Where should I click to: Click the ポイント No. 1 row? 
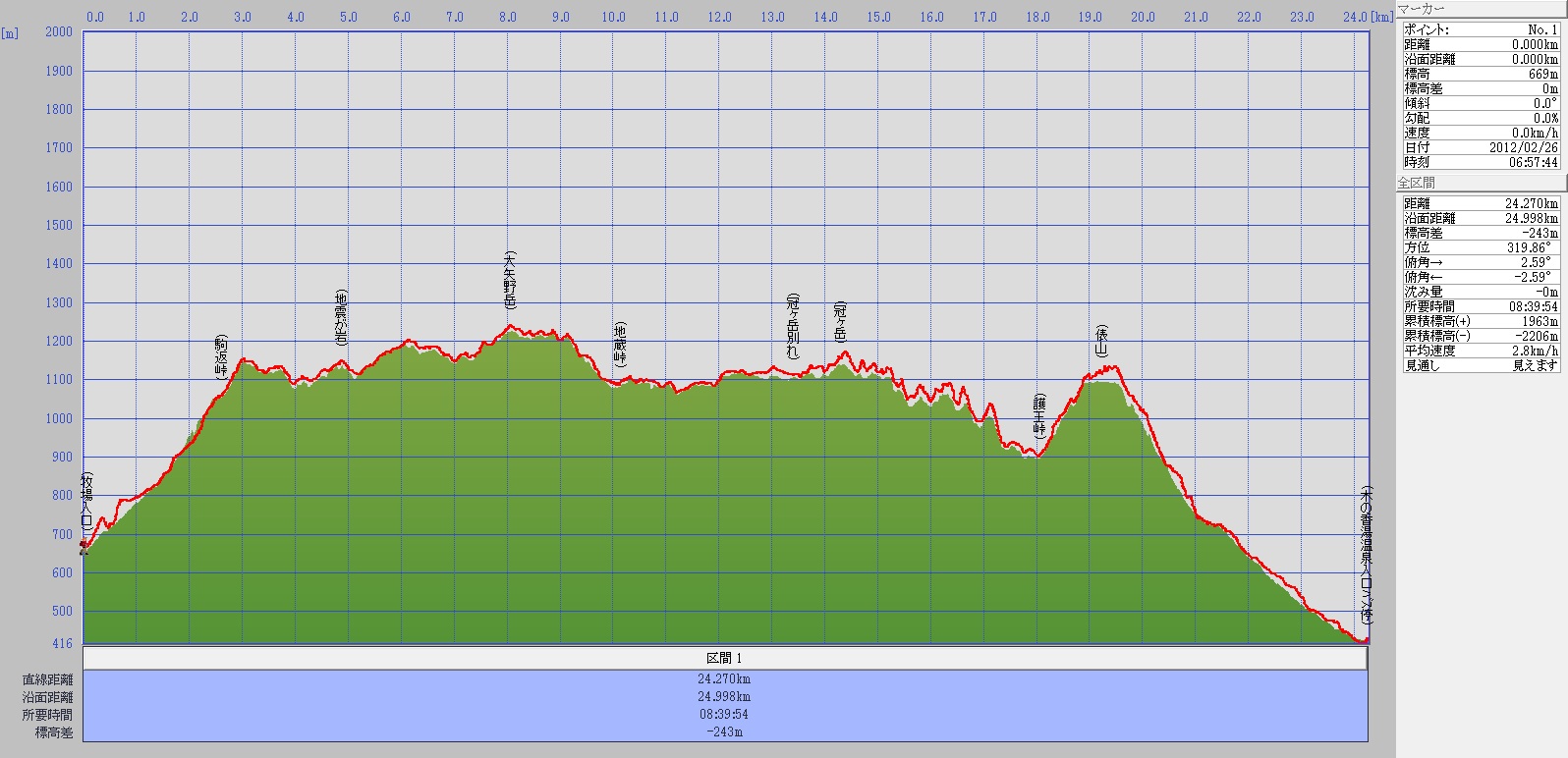(x=1481, y=29)
